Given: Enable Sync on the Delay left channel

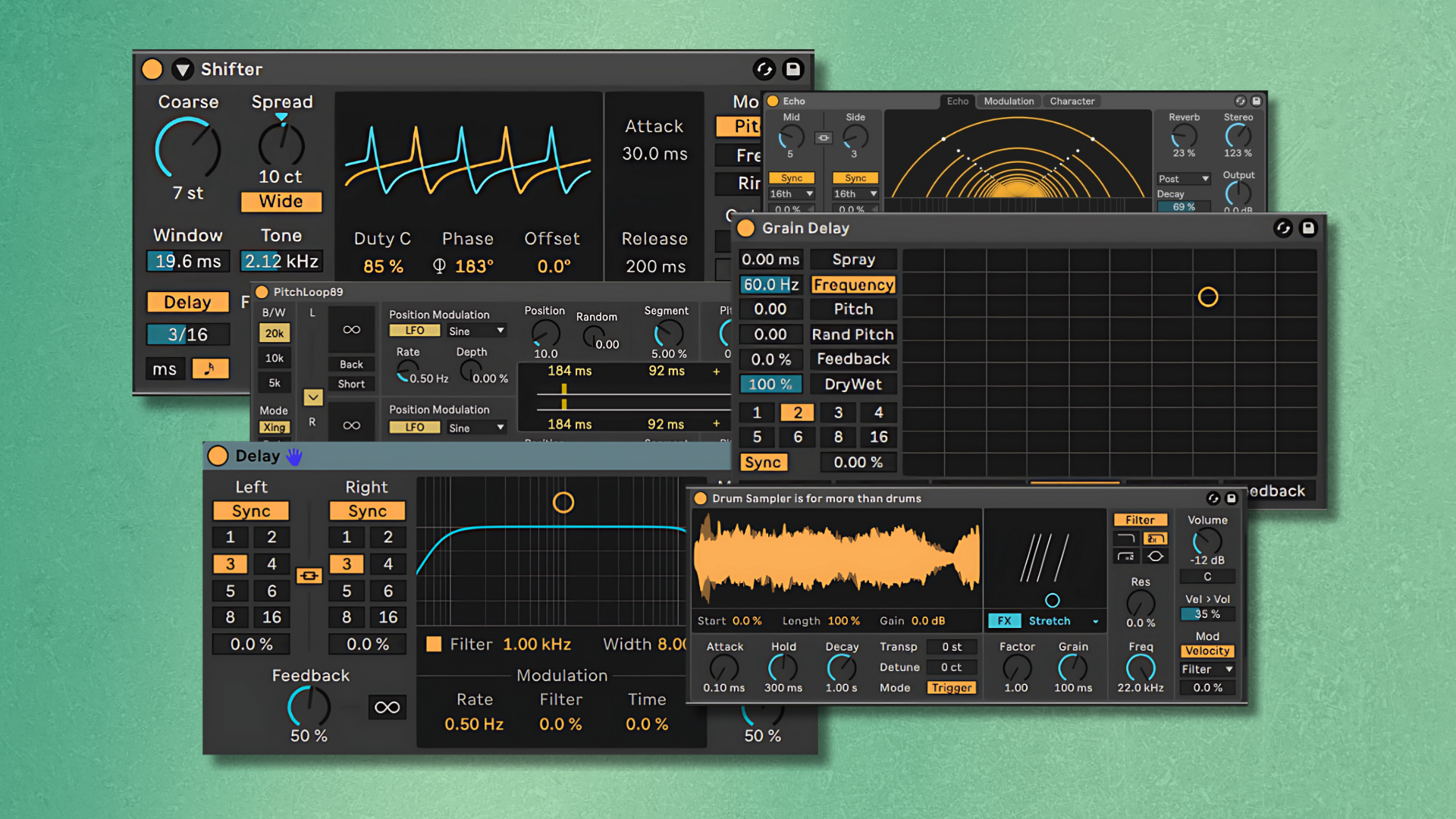Looking at the screenshot, I should pos(250,510).
